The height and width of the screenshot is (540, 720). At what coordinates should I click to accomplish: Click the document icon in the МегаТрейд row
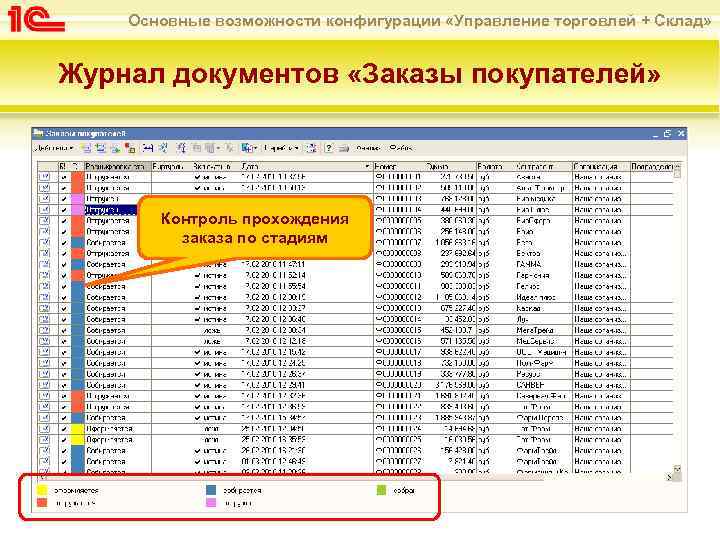pyautogui.click(x=44, y=330)
